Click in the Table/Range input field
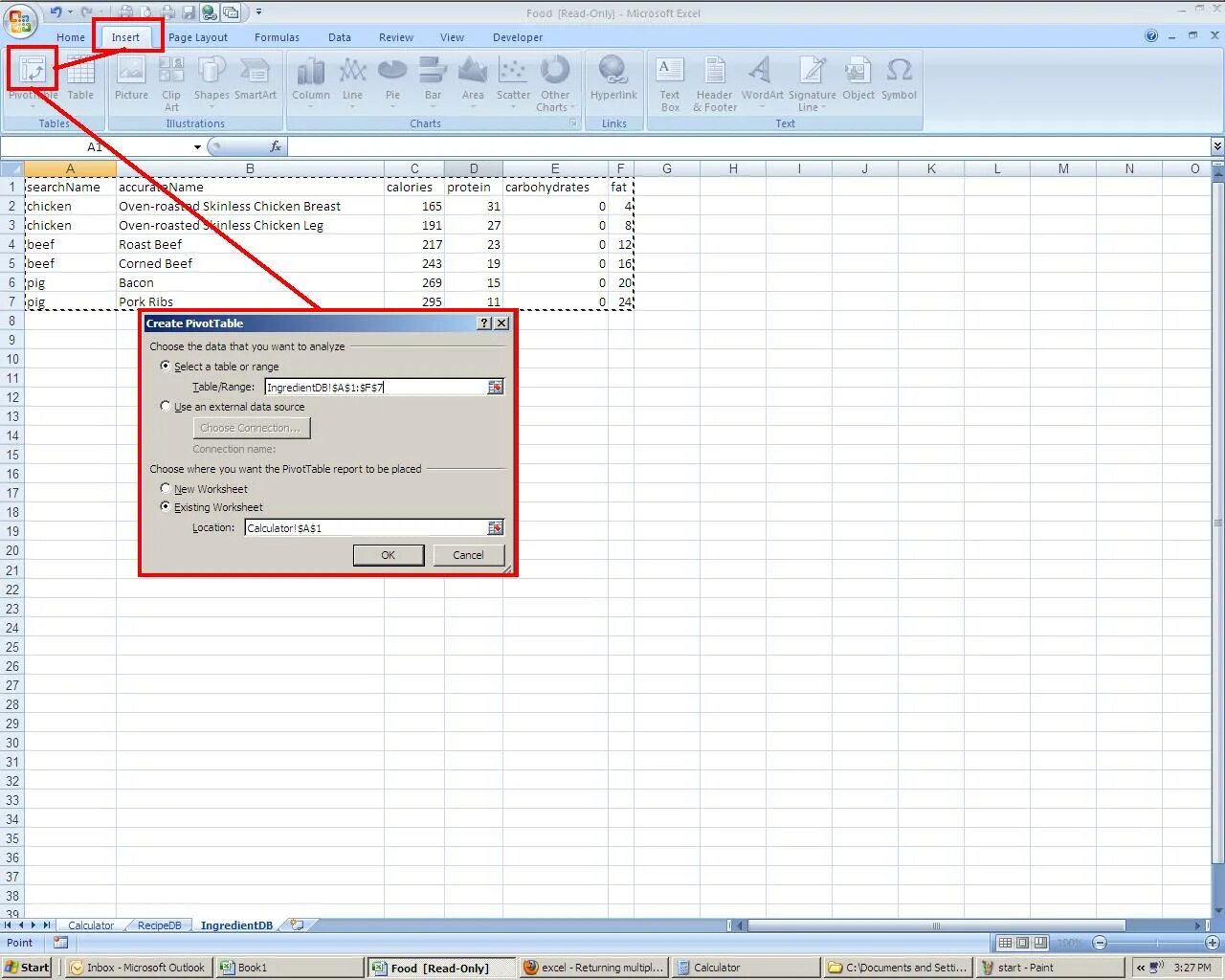This screenshot has height=980, width=1225. [x=375, y=387]
